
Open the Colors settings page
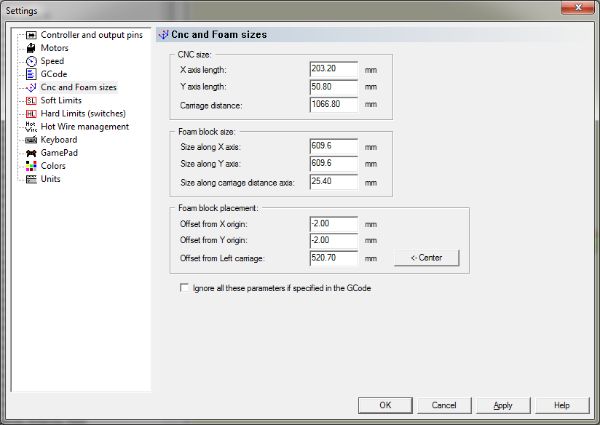53,166
